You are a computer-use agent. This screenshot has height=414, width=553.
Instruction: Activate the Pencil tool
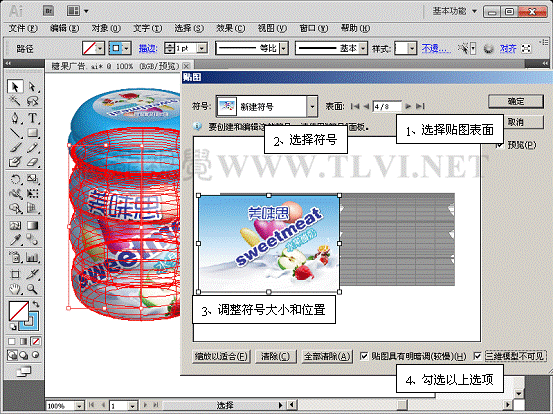[x=32, y=148]
